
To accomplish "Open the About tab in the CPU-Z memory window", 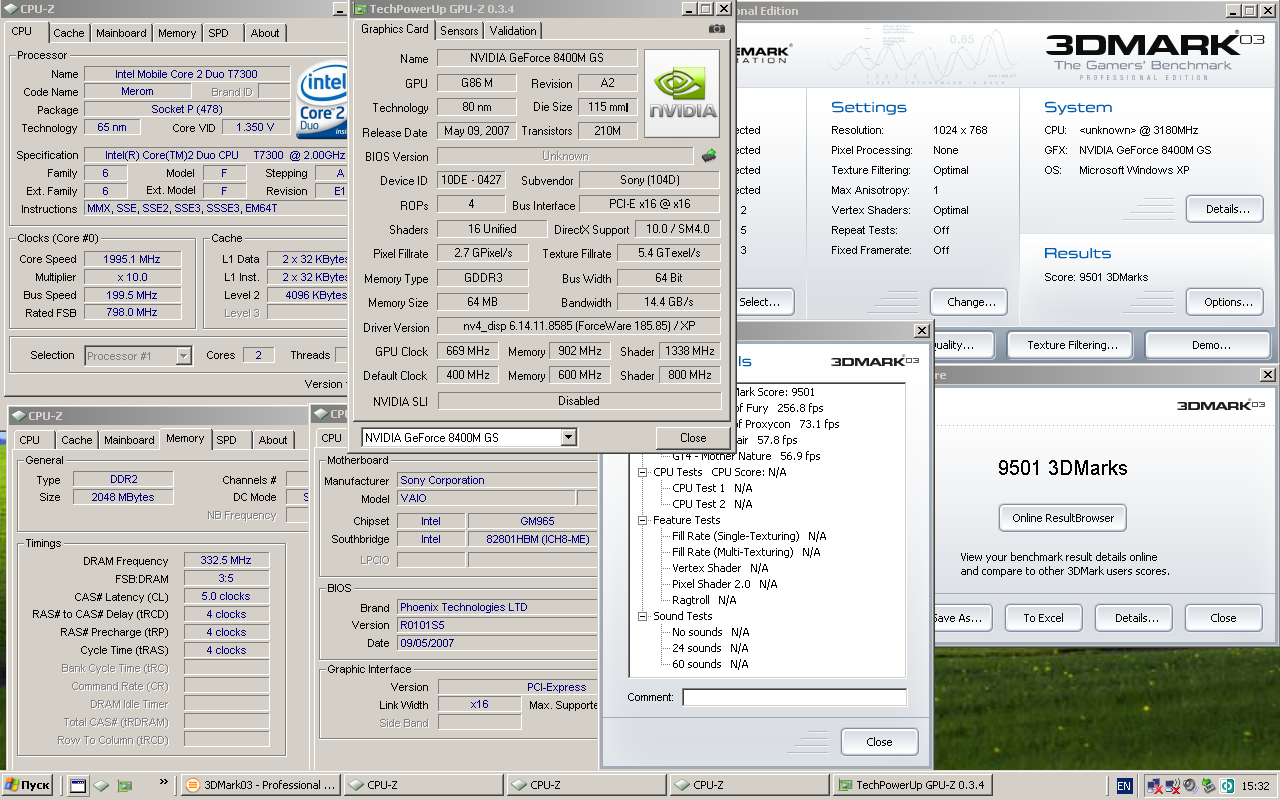I will tap(273, 440).
